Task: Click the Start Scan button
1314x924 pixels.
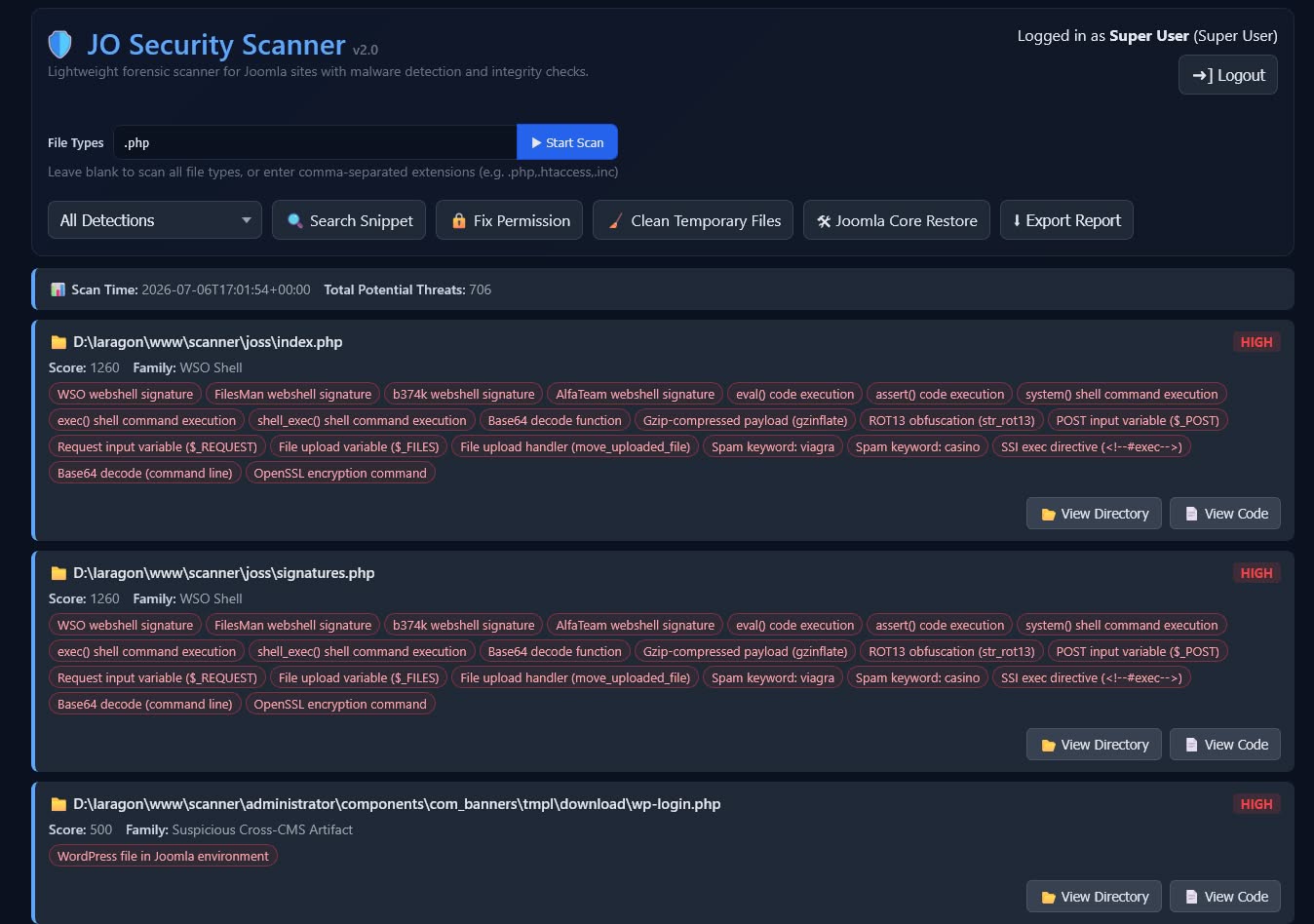Action: coord(567,142)
